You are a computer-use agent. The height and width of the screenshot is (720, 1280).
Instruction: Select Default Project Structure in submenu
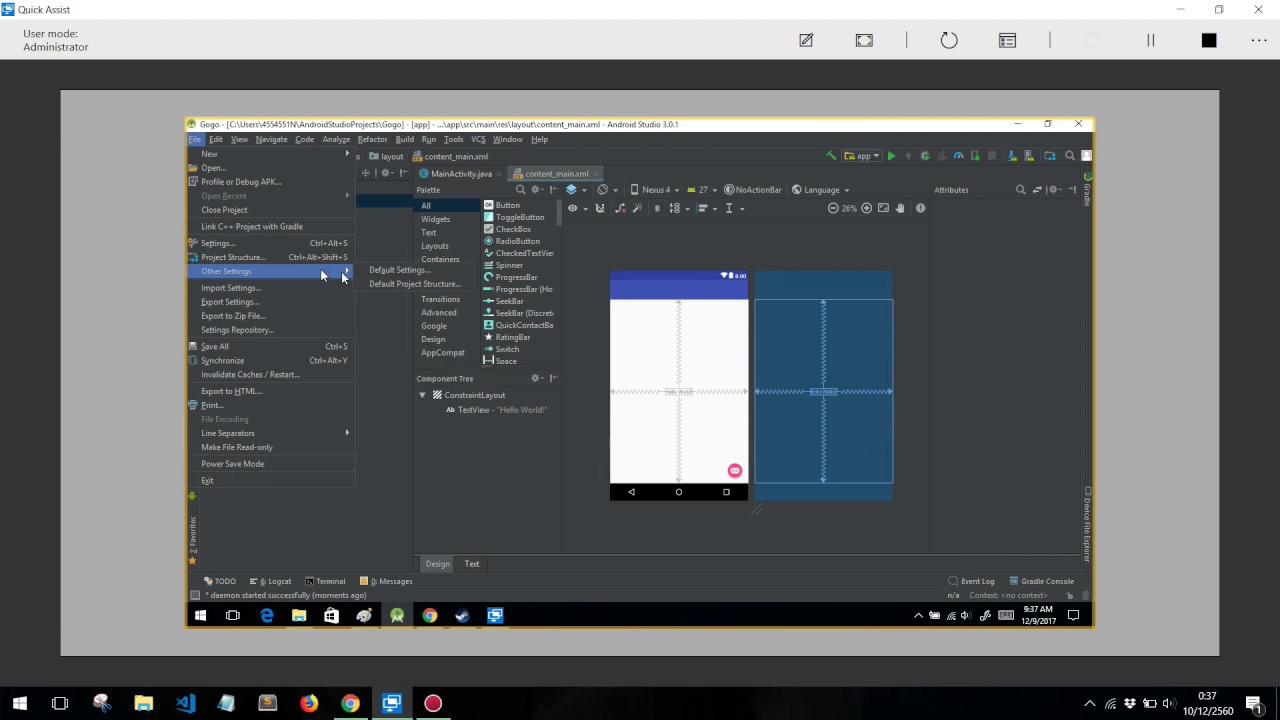click(x=415, y=284)
